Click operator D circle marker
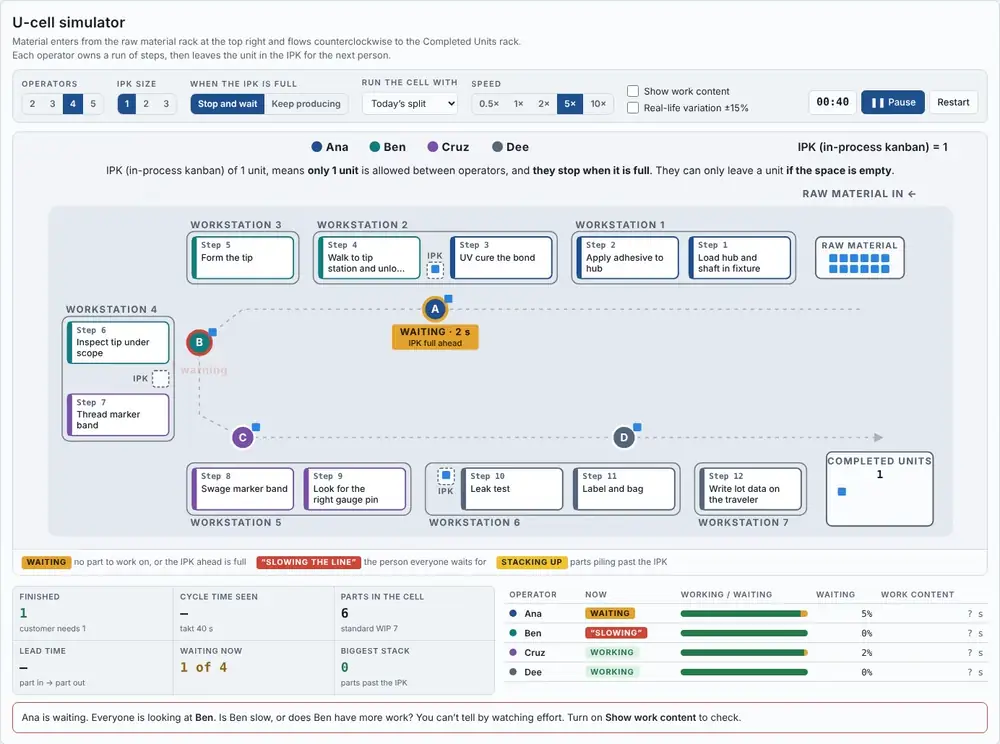1000x744 pixels. click(x=624, y=437)
